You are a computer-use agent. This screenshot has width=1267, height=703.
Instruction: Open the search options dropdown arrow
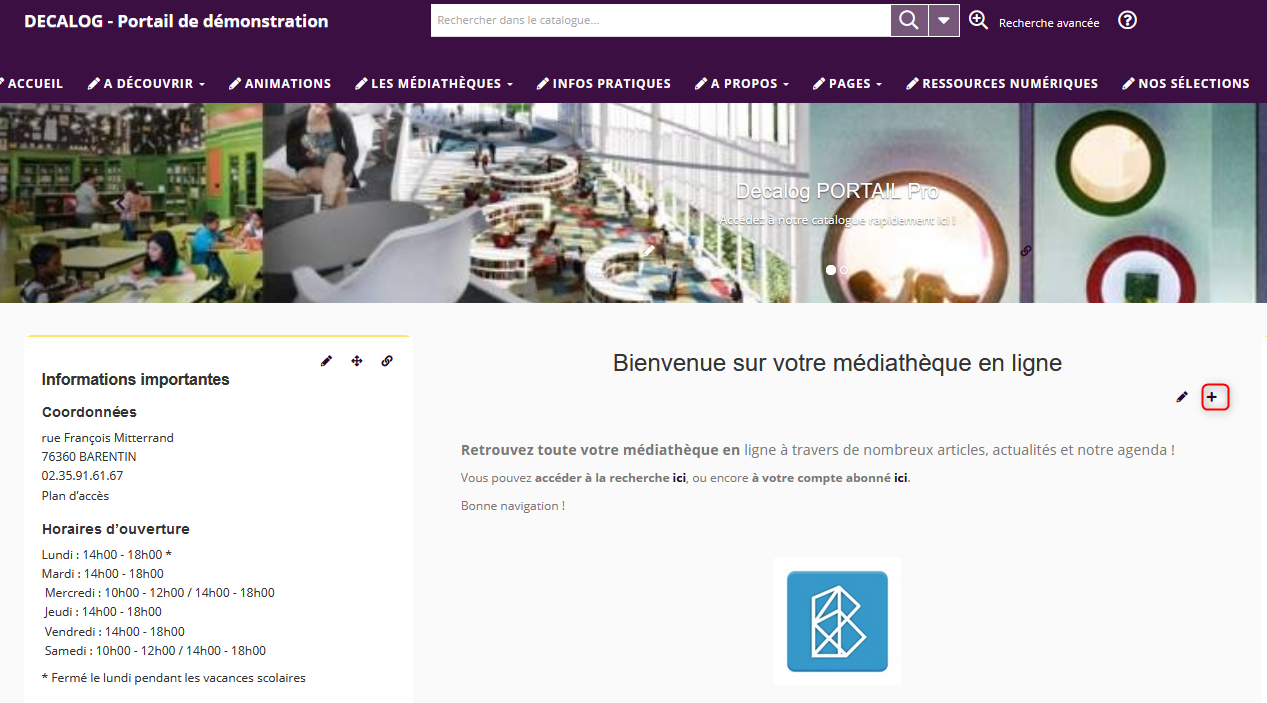(x=943, y=20)
